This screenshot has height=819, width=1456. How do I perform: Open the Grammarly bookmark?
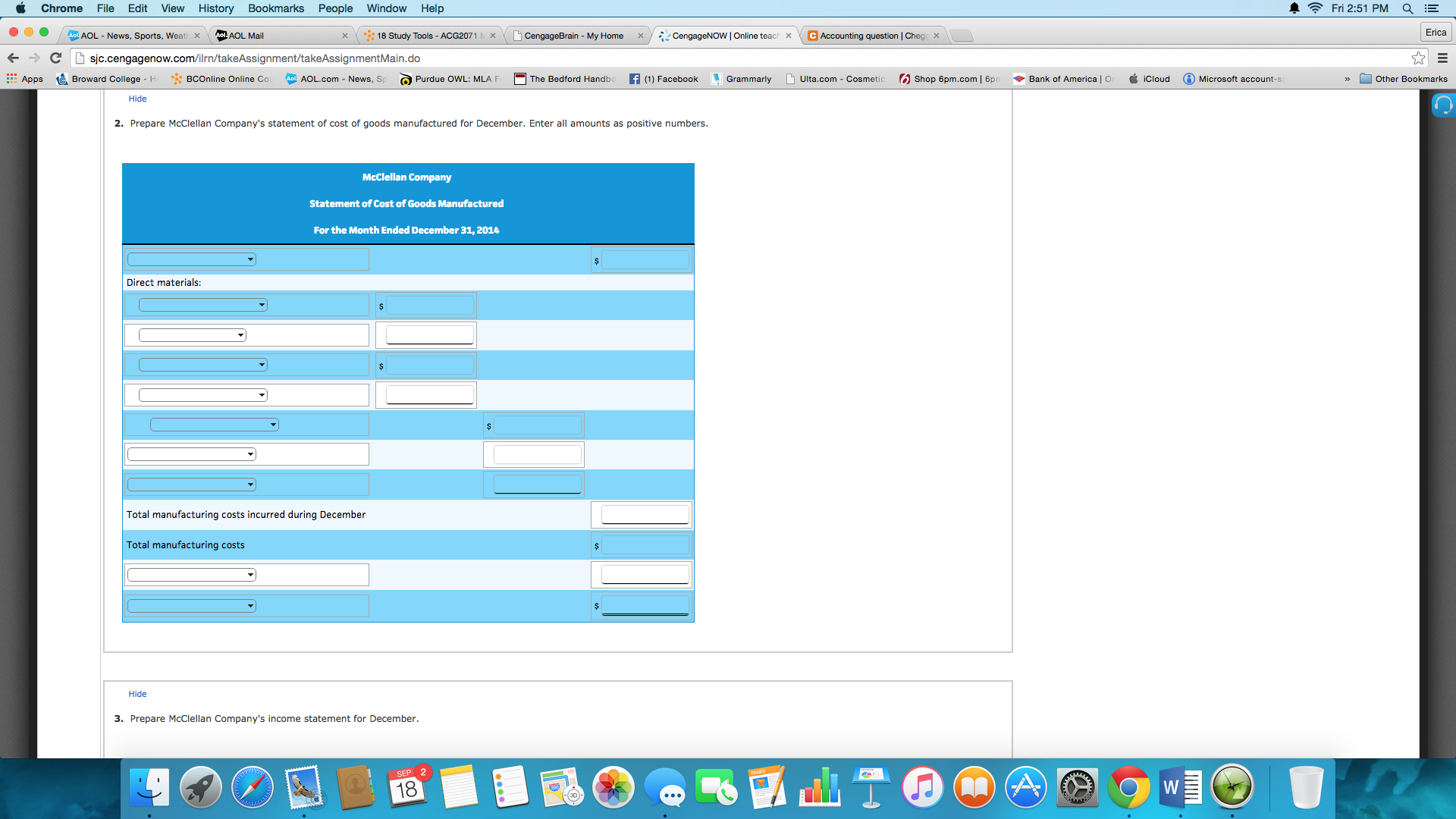coord(742,78)
